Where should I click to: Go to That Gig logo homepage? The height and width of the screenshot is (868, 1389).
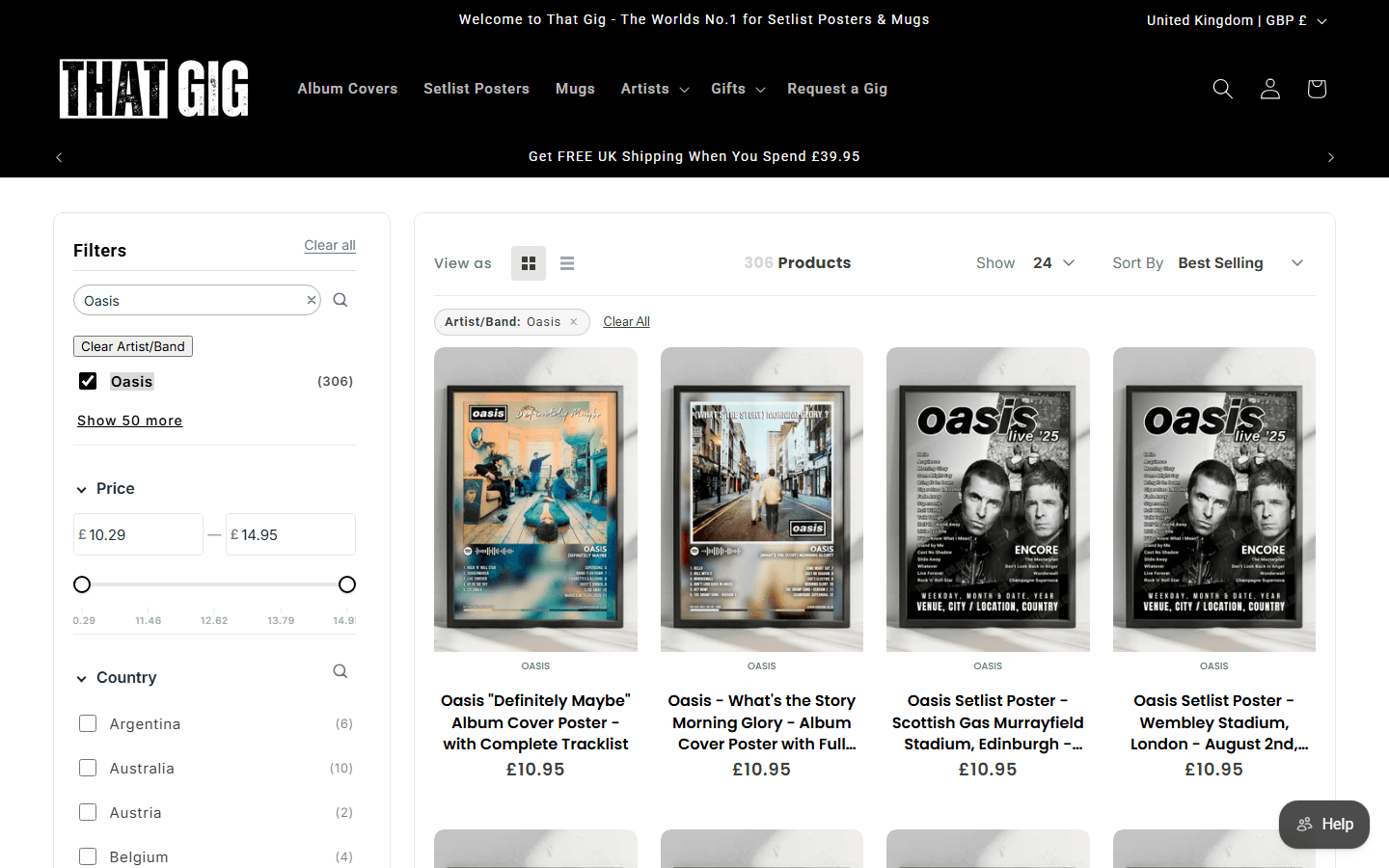(x=154, y=89)
